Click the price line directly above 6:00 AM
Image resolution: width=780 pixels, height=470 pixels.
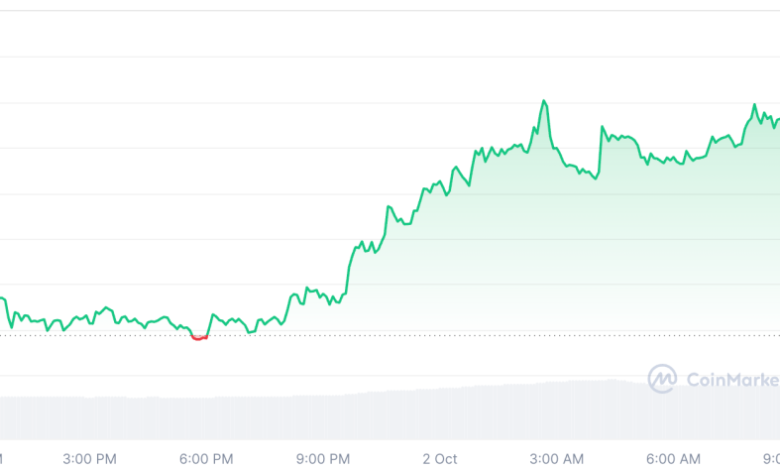tap(673, 159)
